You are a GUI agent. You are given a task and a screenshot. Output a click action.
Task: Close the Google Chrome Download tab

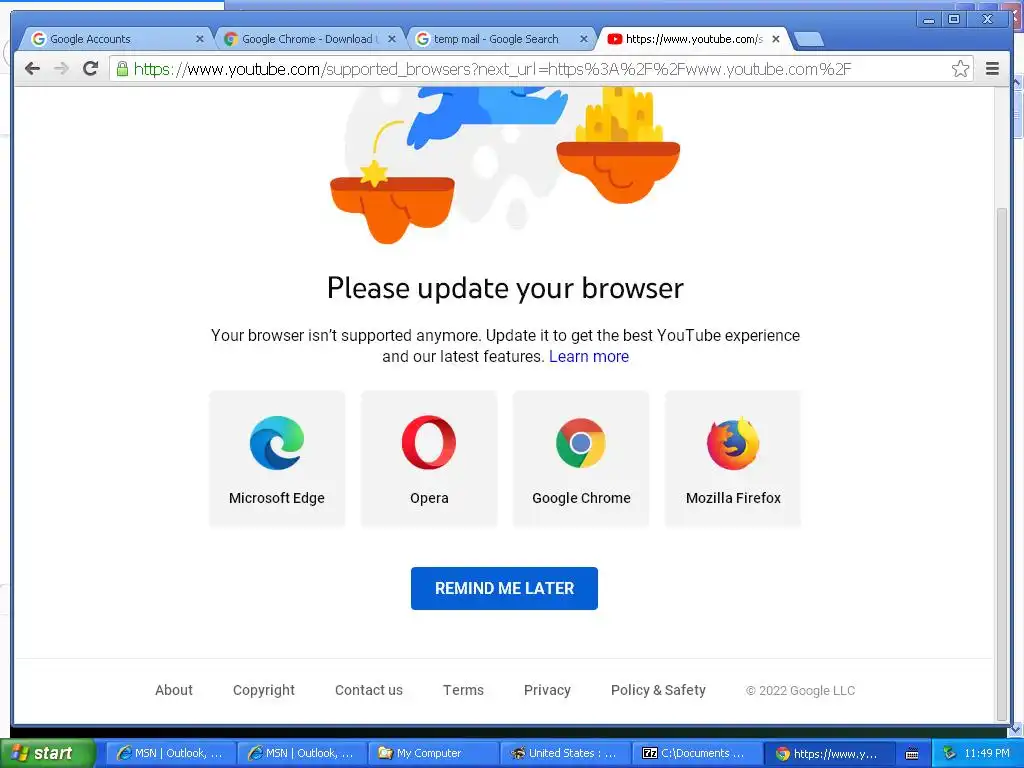click(392, 39)
